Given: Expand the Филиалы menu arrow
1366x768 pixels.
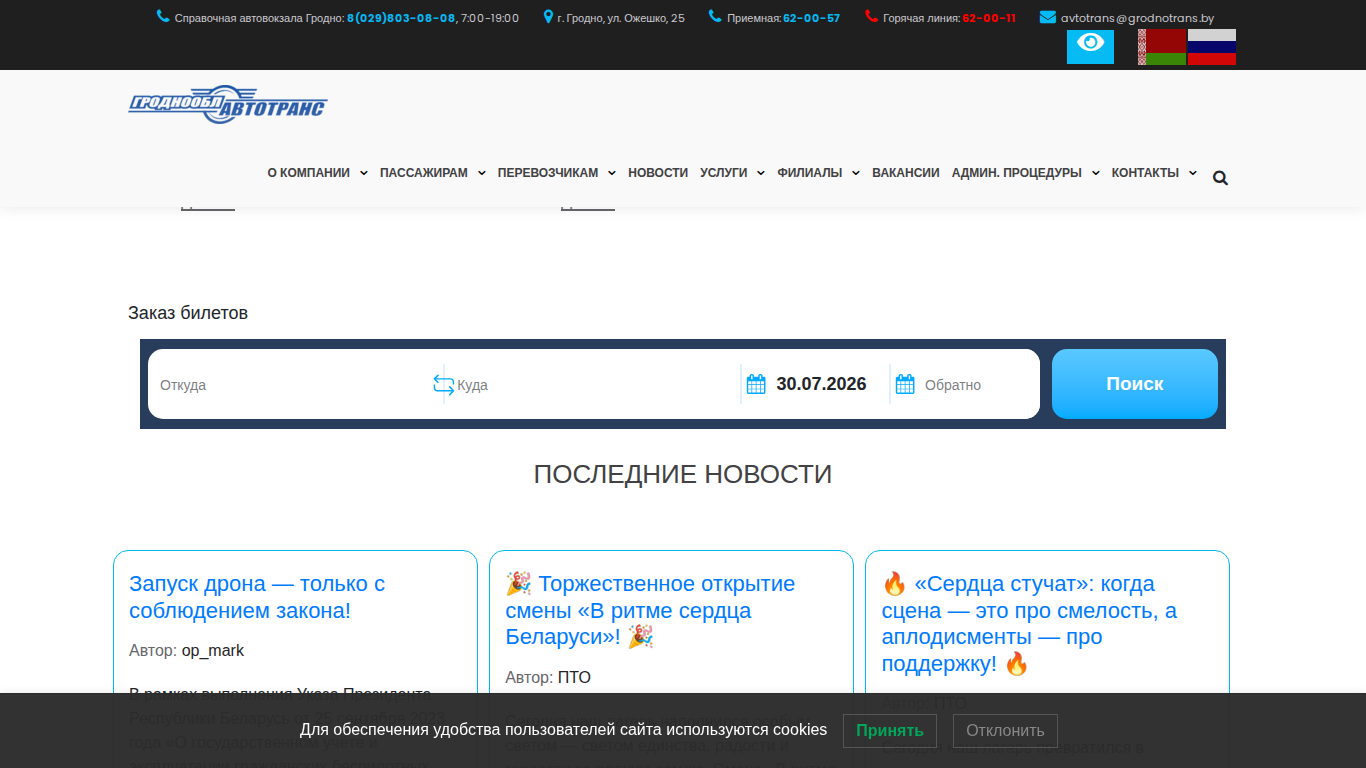Looking at the screenshot, I should [x=855, y=173].
